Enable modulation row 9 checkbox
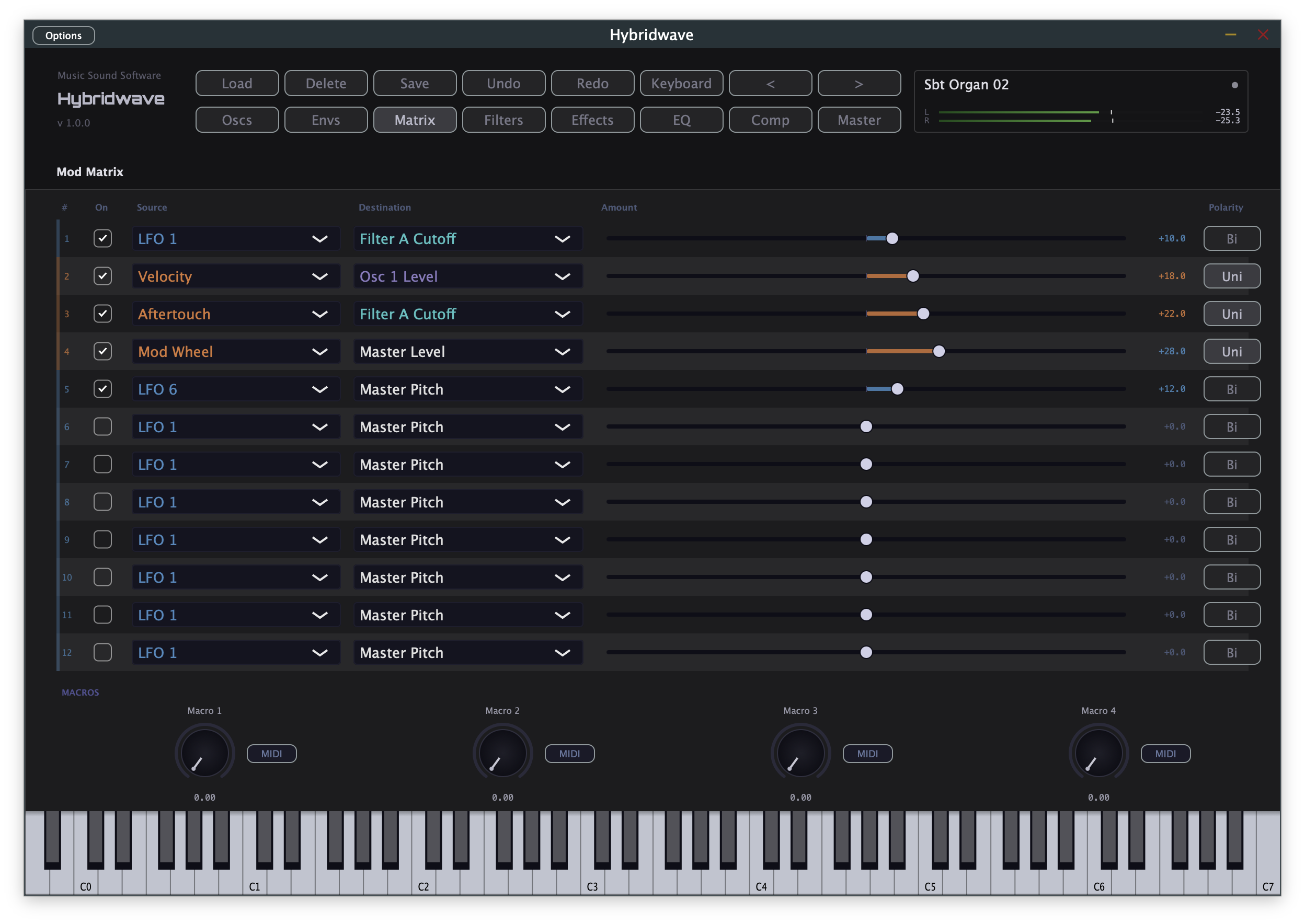This screenshot has width=1305, height=924. click(102, 539)
